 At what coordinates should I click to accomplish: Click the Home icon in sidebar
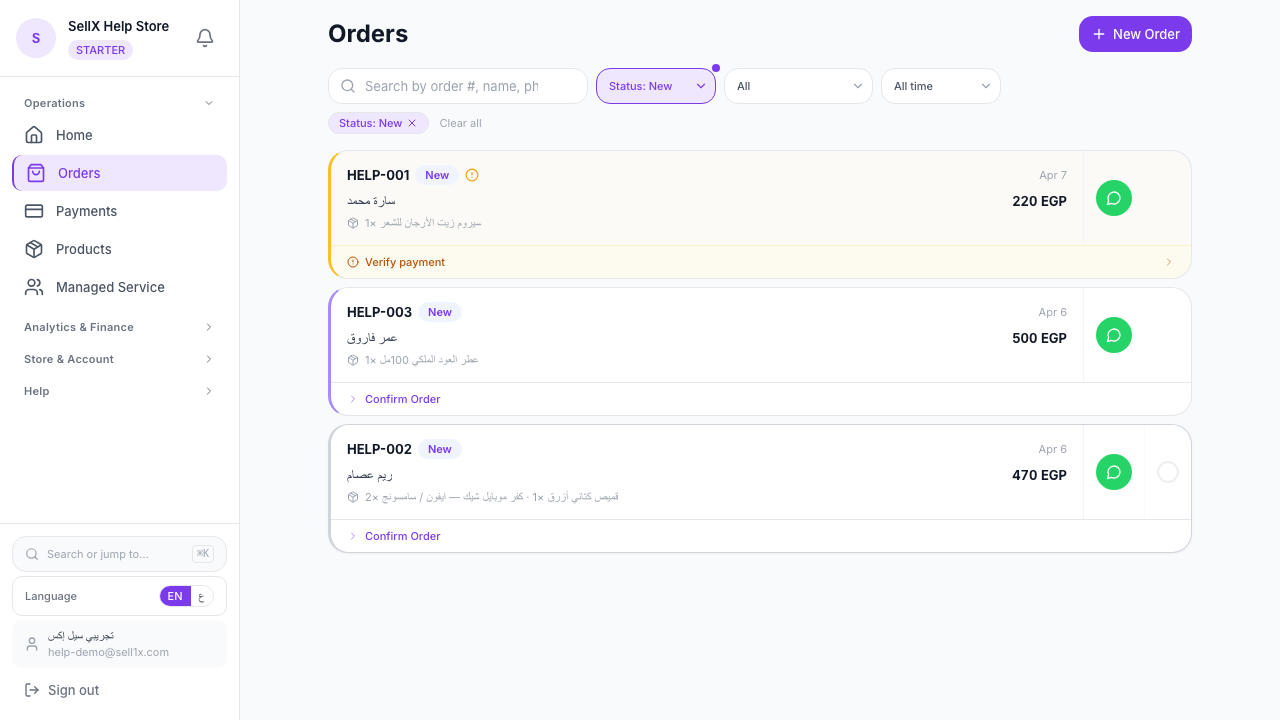[x=34, y=135]
